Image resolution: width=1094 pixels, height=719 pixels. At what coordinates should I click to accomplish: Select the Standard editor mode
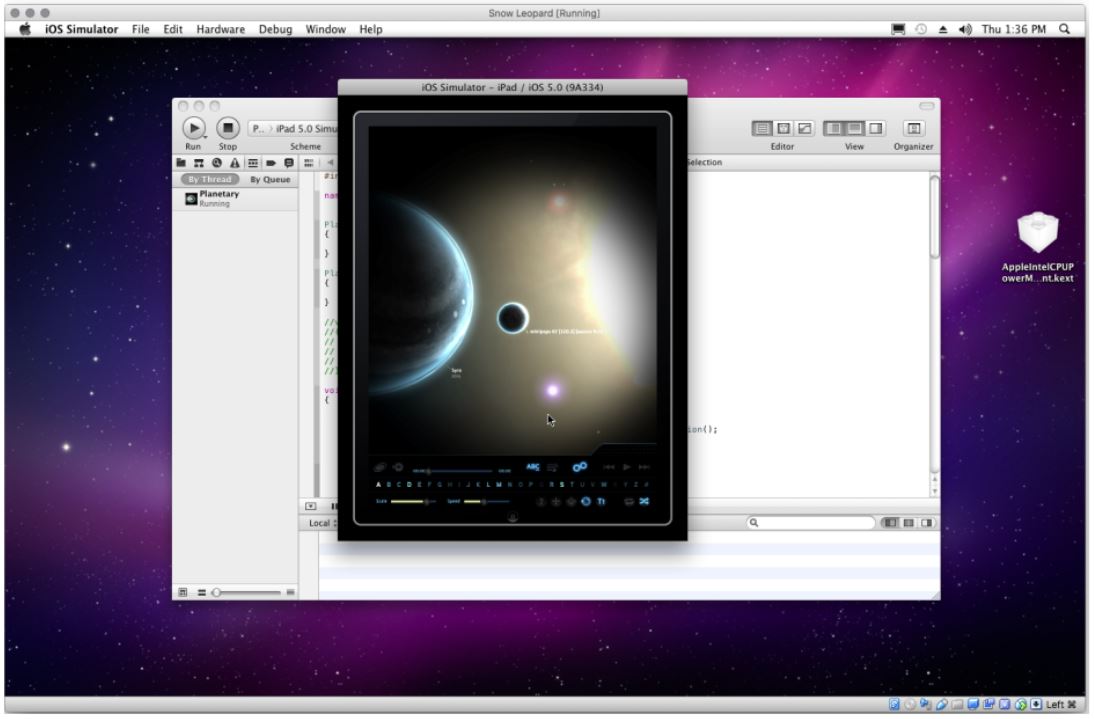click(763, 128)
